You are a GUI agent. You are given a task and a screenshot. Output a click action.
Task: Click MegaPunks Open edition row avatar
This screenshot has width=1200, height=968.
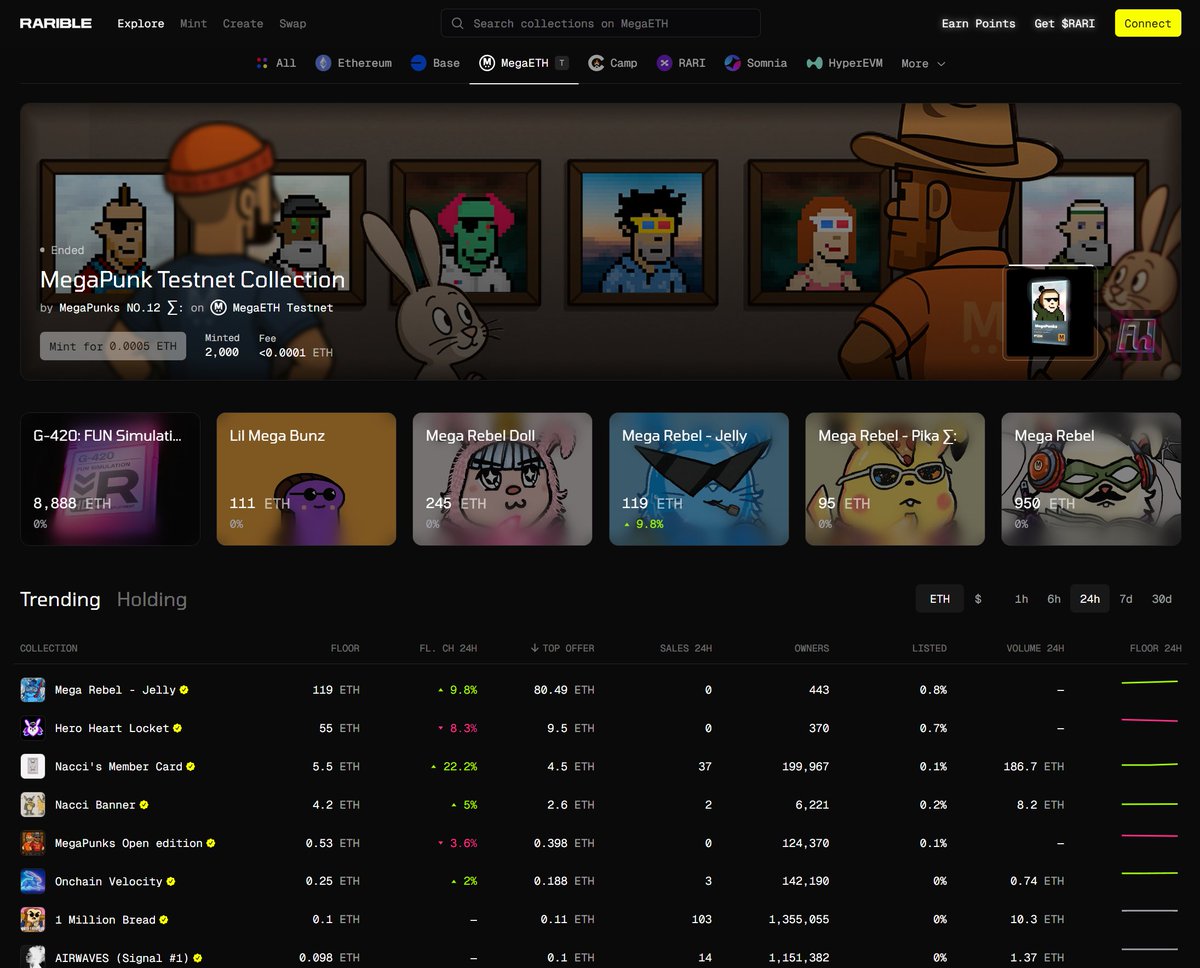click(x=33, y=843)
